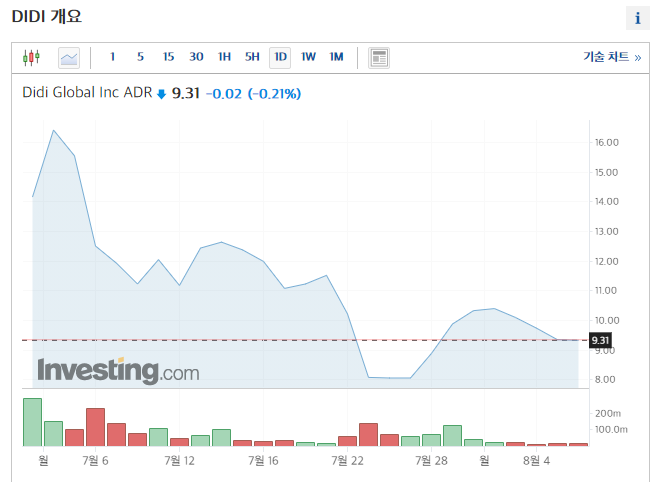Select the 30 minute interval
651x482 pixels.
tap(196, 57)
